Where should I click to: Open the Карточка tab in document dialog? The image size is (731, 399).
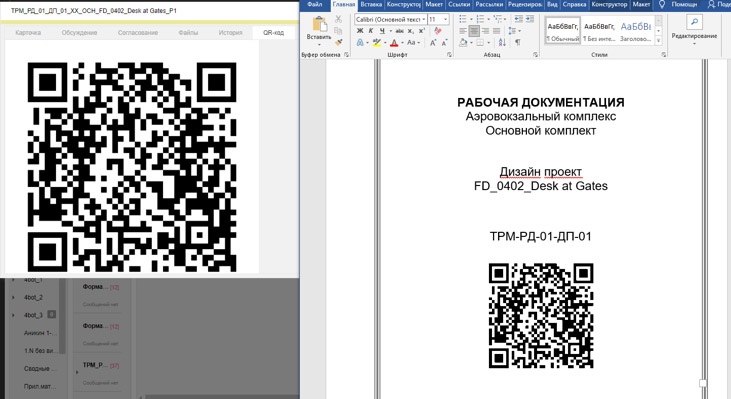[x=28, y=33]
